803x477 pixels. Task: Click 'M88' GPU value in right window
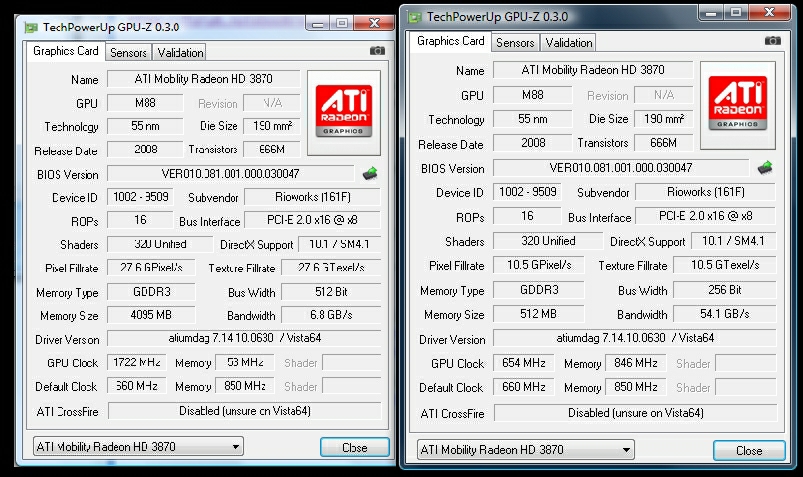click(533, 95)
